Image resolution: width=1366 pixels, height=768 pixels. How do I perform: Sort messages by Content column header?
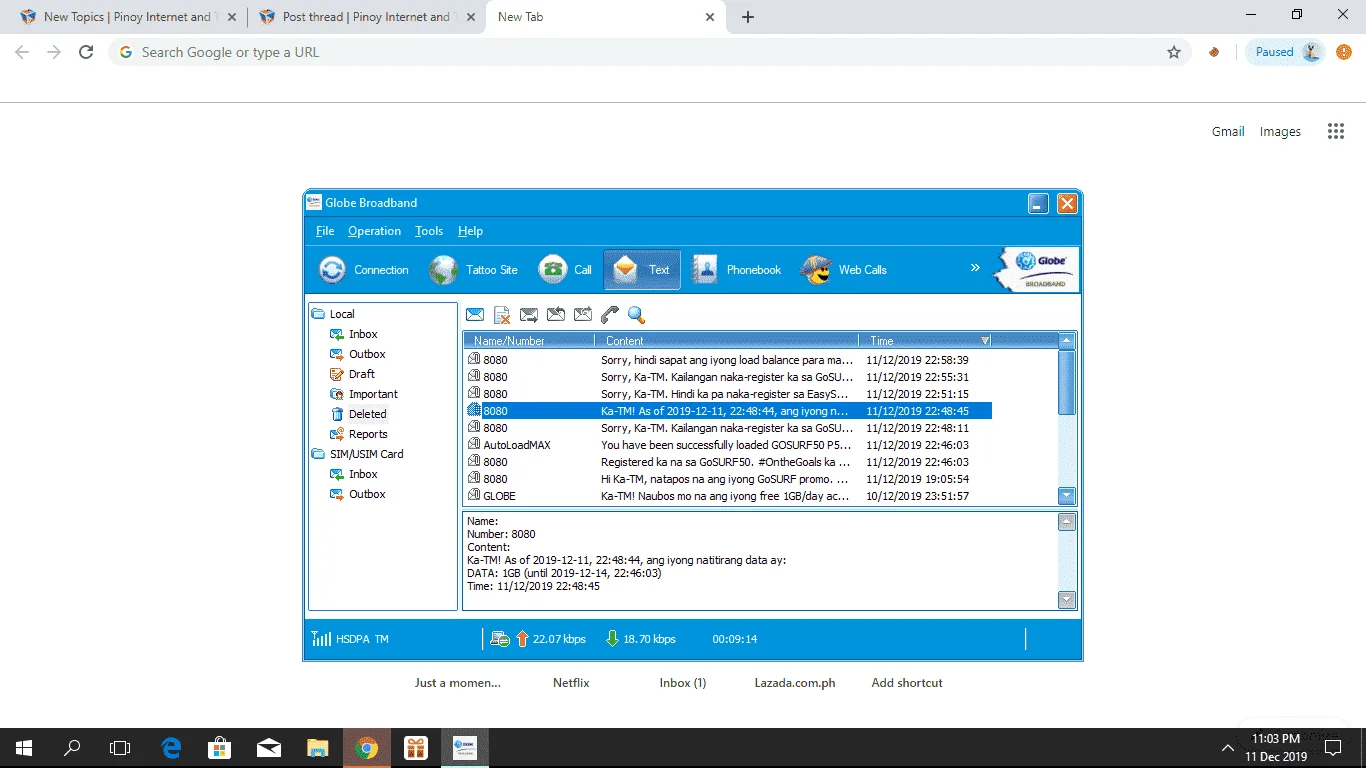tap(726, 341)
